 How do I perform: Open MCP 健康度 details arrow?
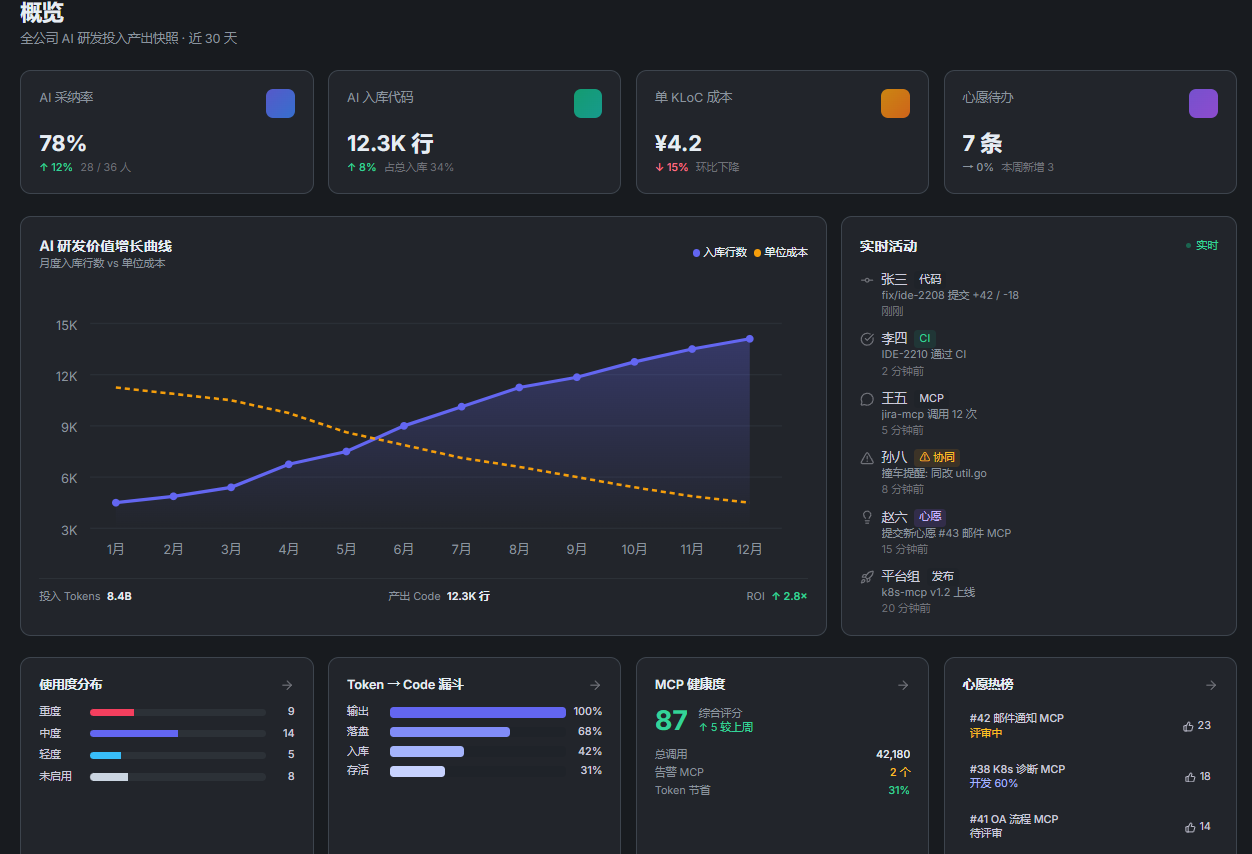pos(903,685)
